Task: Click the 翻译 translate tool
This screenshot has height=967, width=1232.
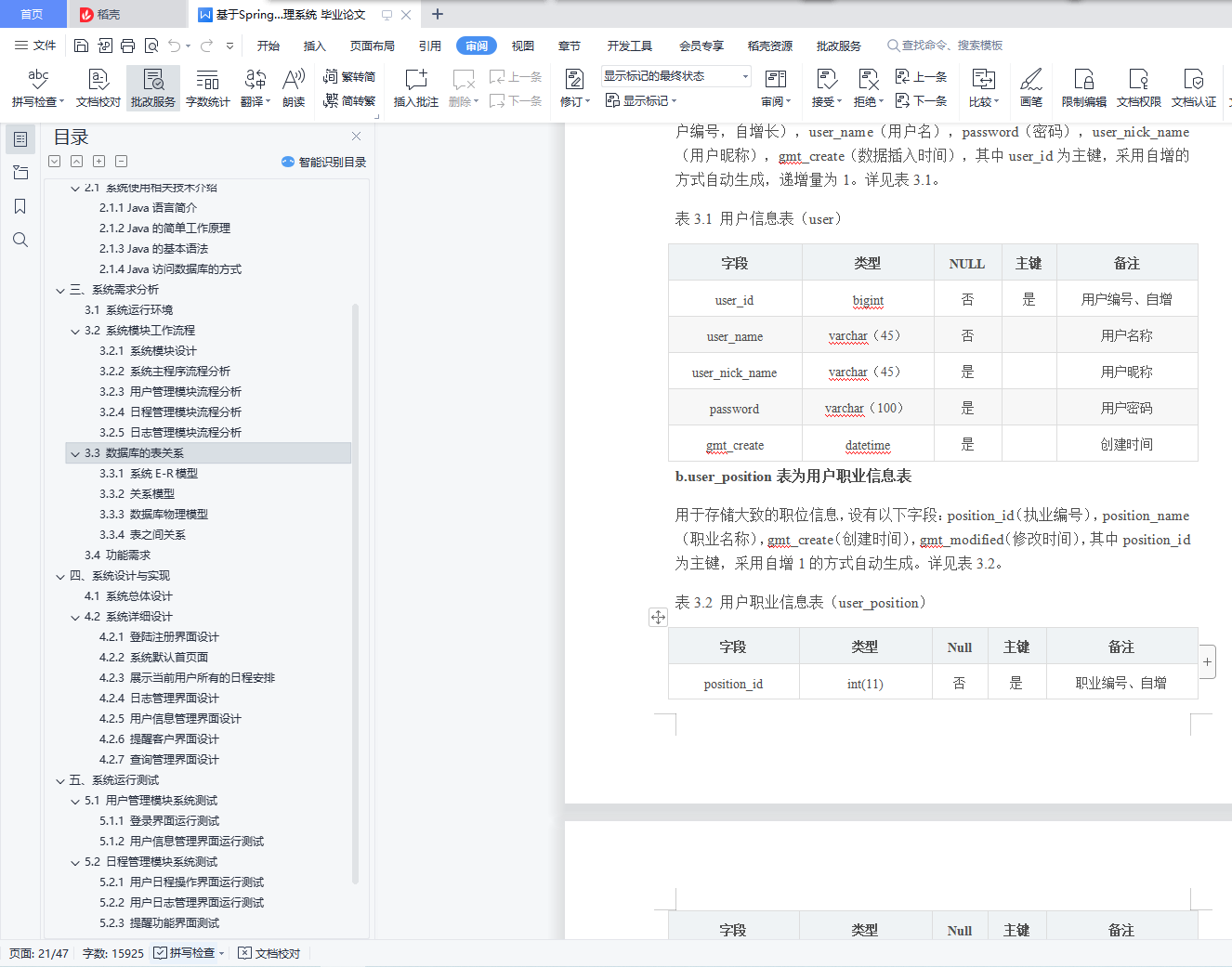Action: 255,88
